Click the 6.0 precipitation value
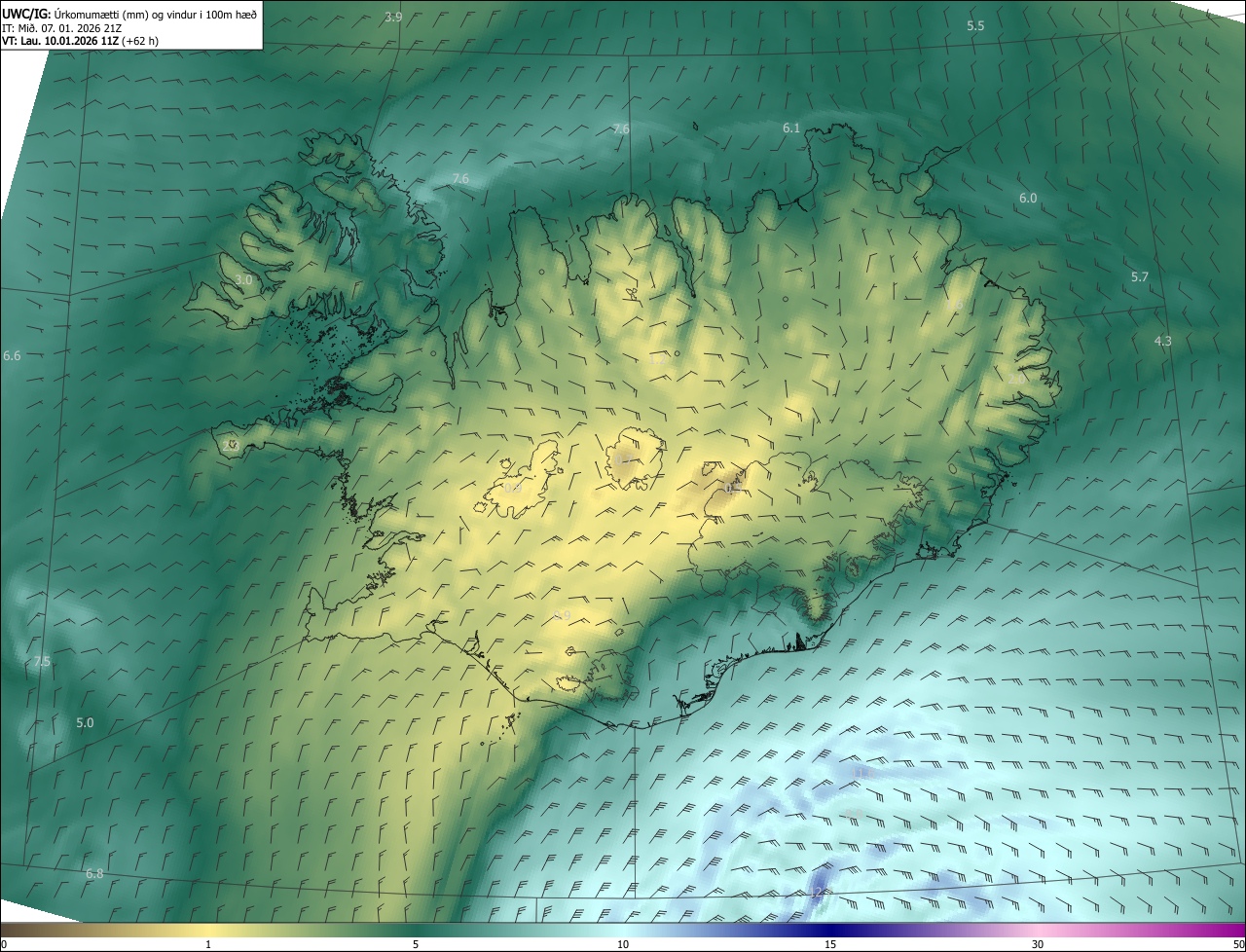 [x=1028, y=199]
